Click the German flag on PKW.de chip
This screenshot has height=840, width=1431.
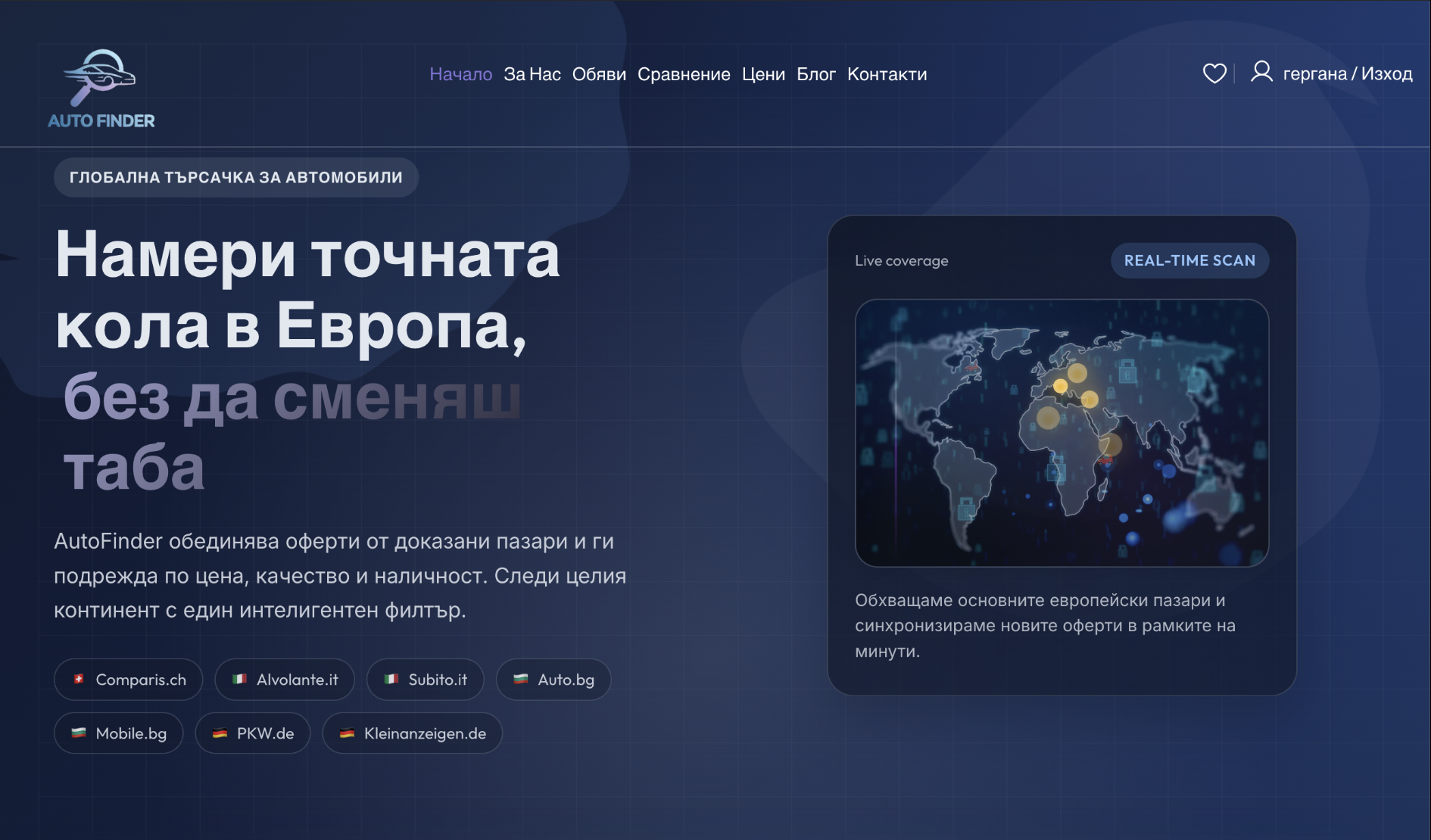tap(220, 733)
